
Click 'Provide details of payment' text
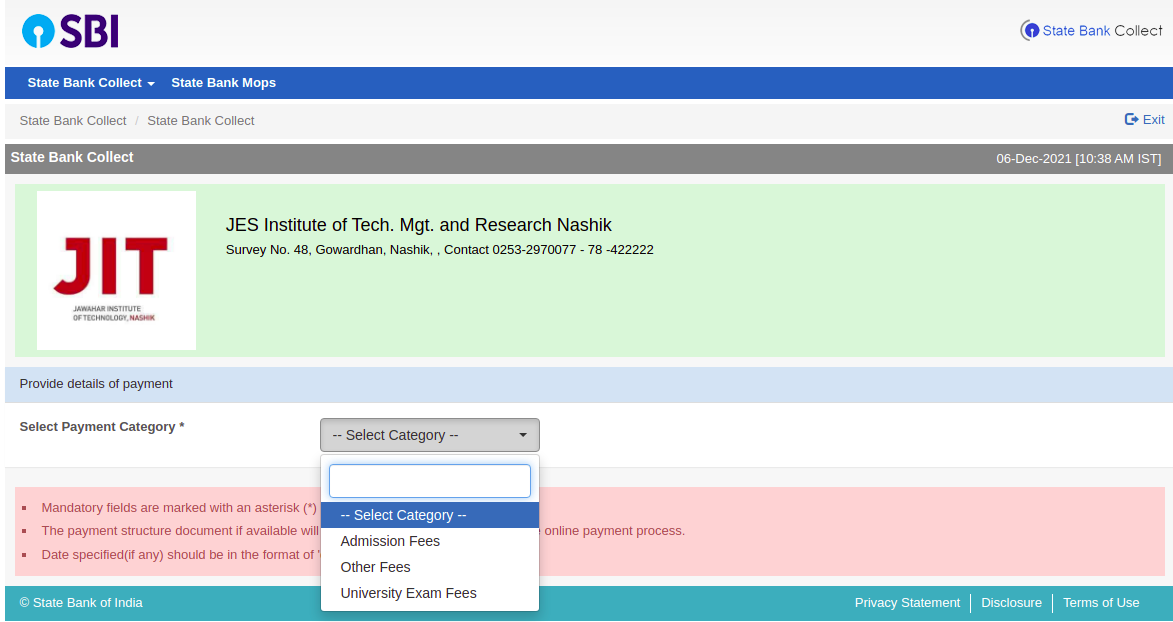96,384
